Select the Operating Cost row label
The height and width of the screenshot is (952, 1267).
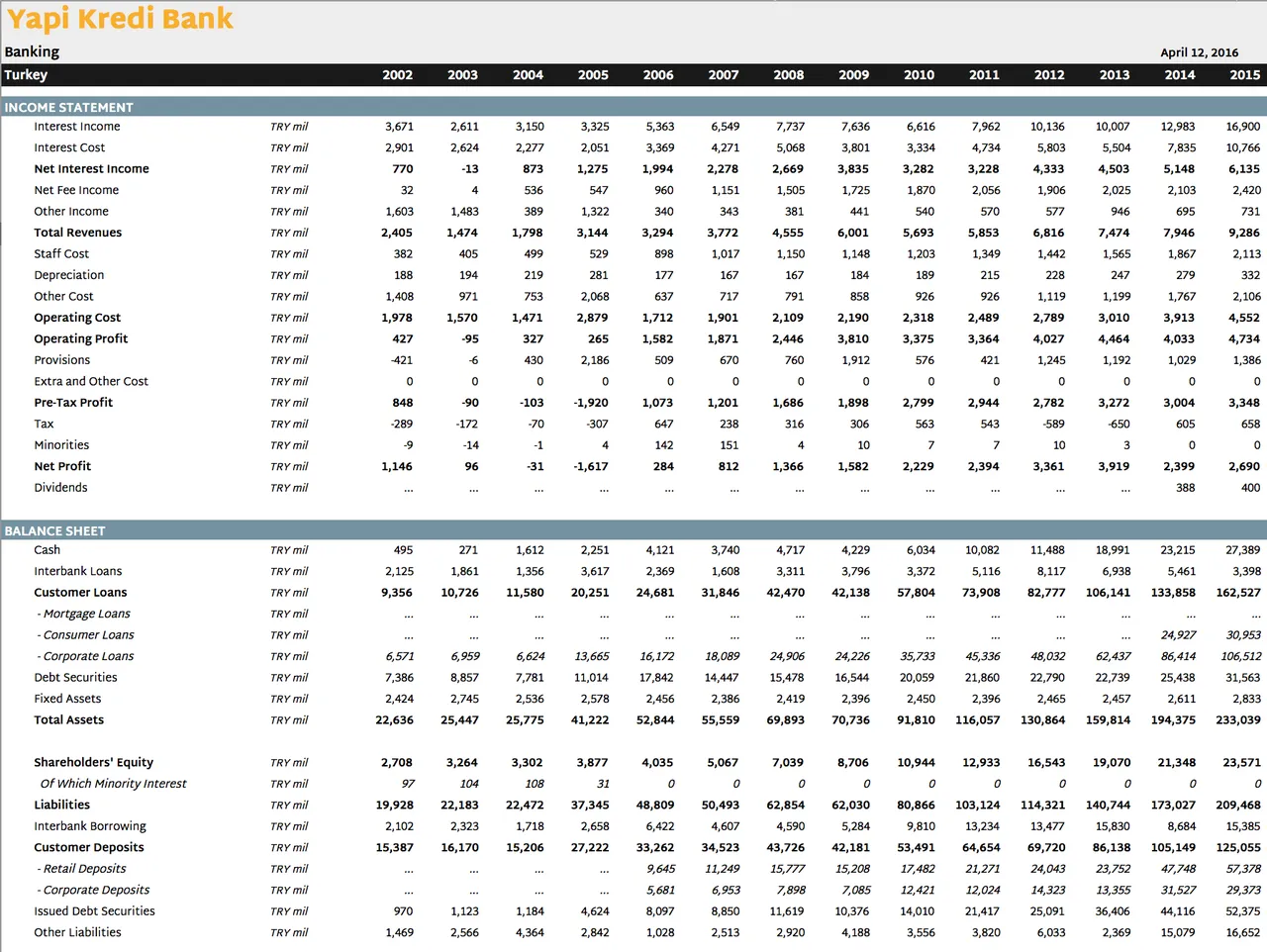point(77,318)
